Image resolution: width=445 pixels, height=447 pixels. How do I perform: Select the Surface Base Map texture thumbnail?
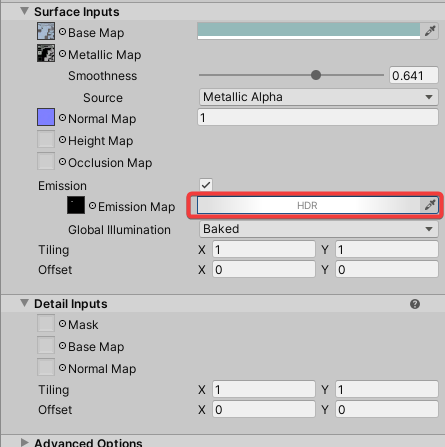46,31
